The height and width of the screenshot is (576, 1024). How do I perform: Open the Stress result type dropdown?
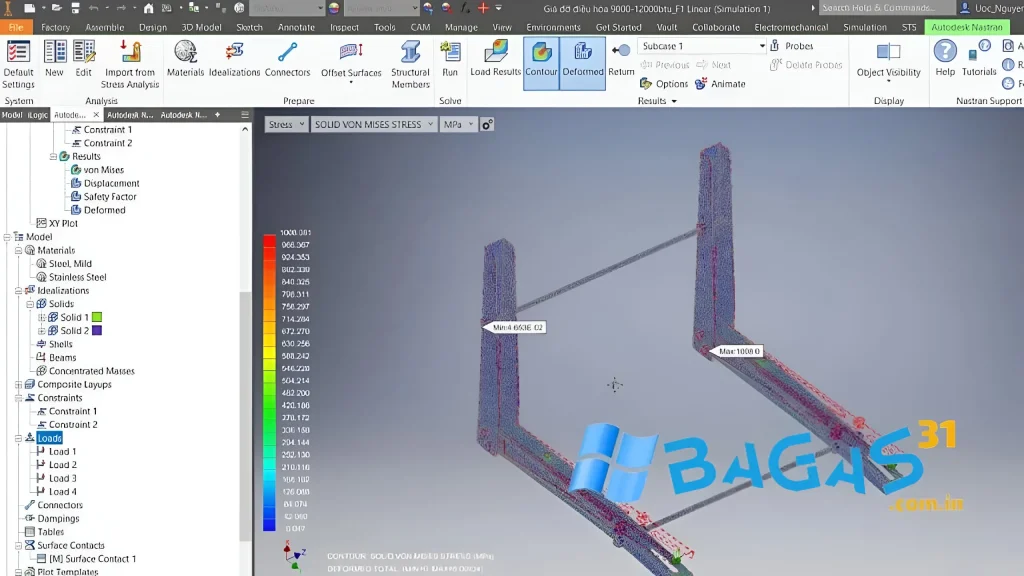click(285, 124)
